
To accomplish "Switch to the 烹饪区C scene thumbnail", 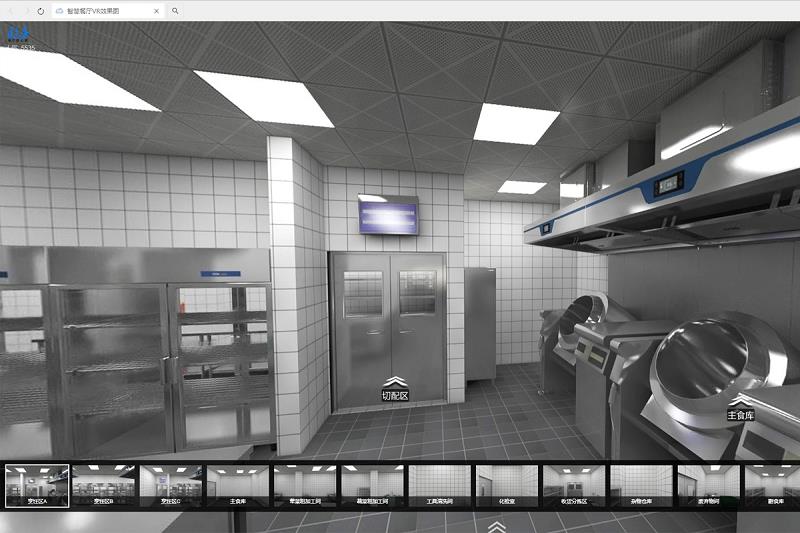I will 171,486.
